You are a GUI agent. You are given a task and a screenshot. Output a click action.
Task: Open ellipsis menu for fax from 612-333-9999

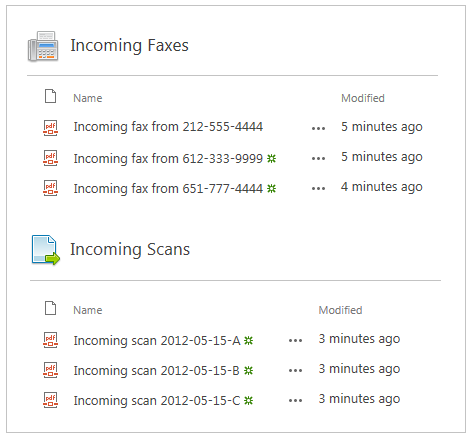click(318, 158)
